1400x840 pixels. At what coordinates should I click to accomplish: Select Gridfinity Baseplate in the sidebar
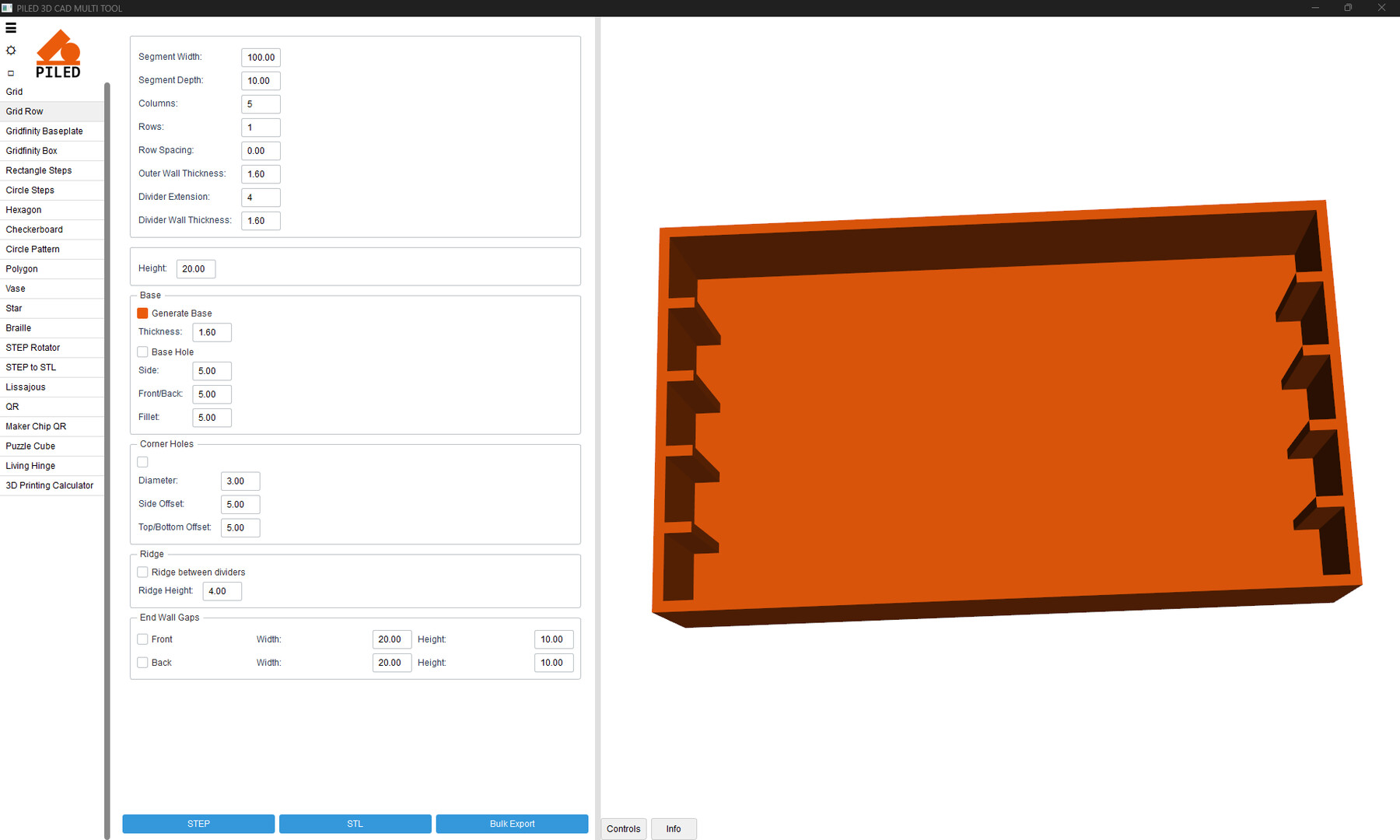point(44,131)
